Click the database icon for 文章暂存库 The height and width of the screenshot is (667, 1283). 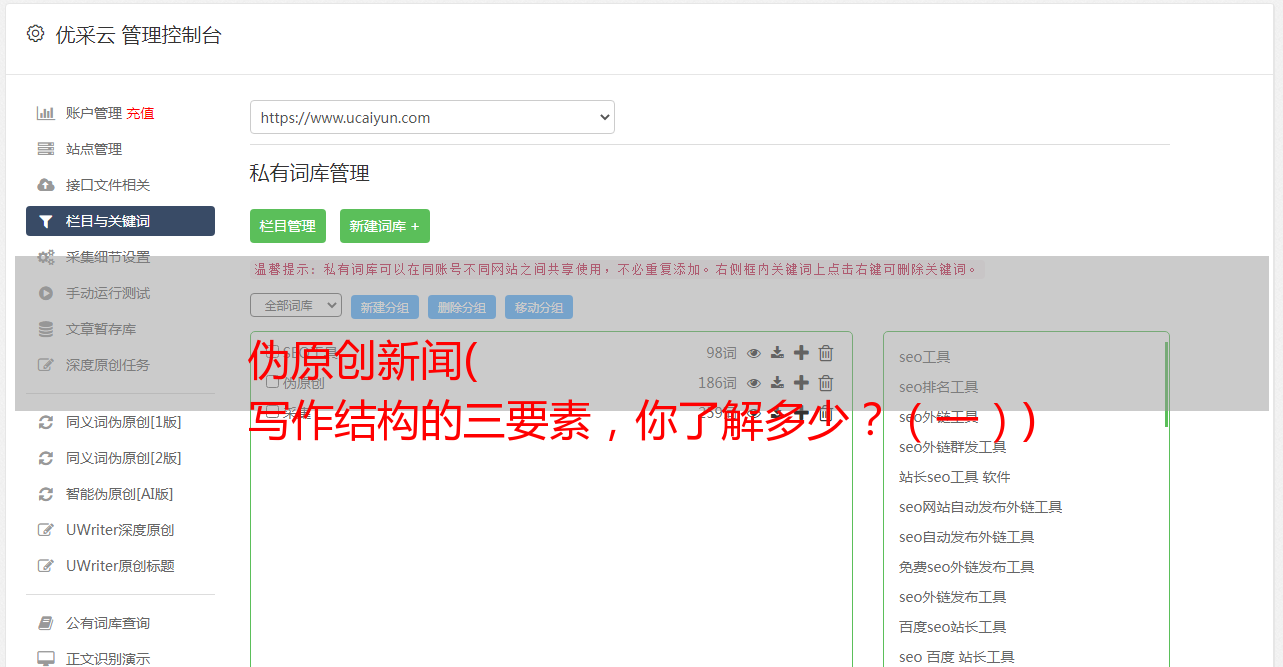45,329
